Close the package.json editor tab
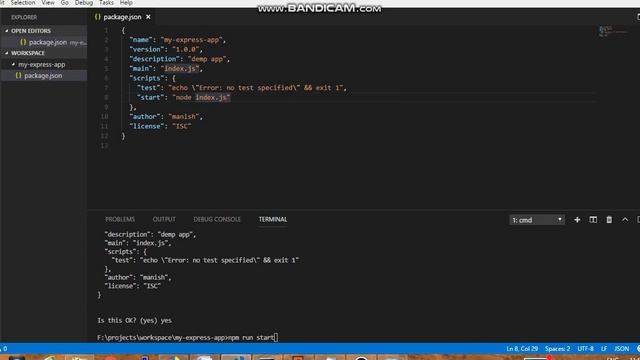This screenshot has height=360, width=640. coord(148,17)
